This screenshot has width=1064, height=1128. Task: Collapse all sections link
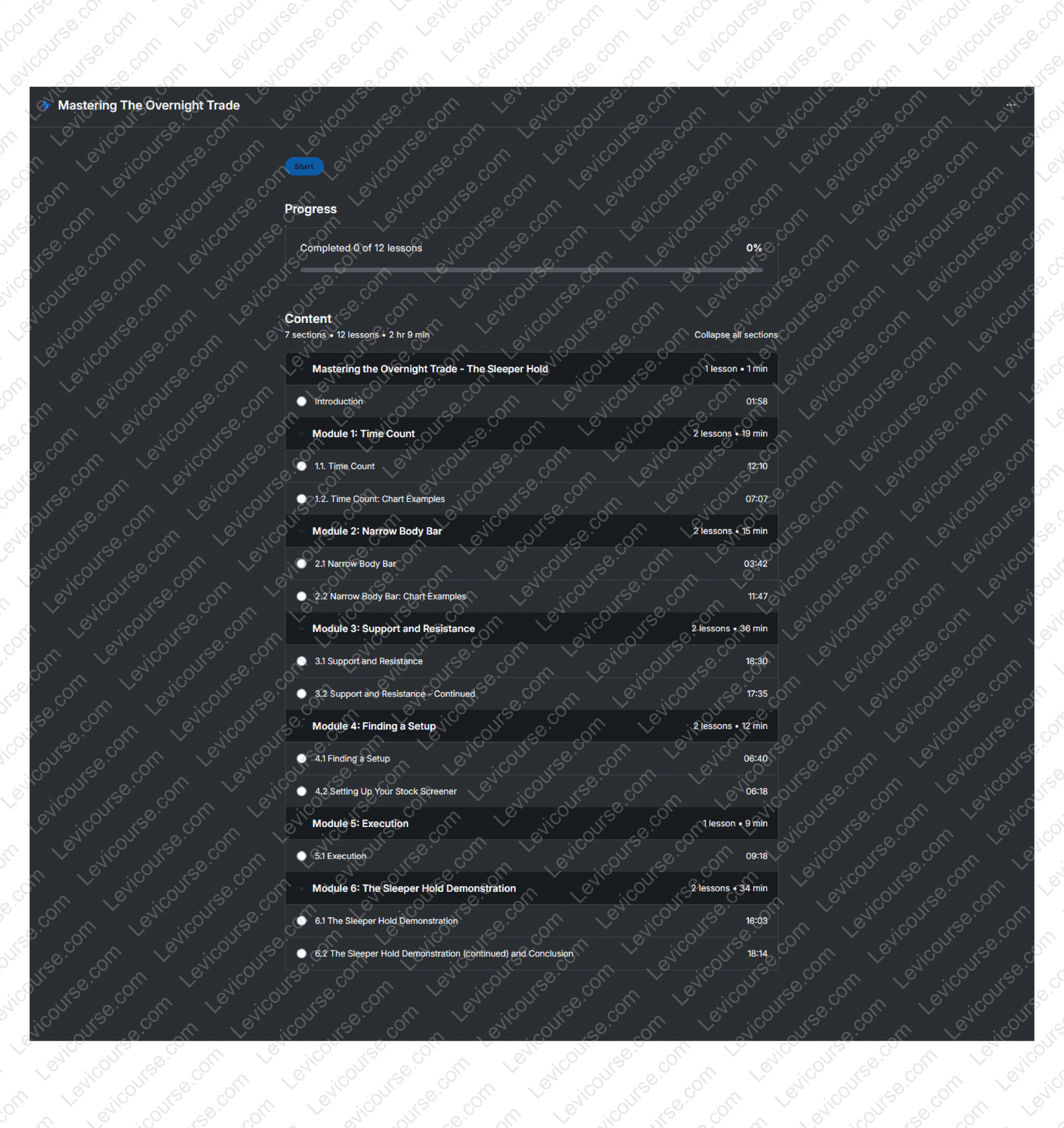[x=736, y=335]
